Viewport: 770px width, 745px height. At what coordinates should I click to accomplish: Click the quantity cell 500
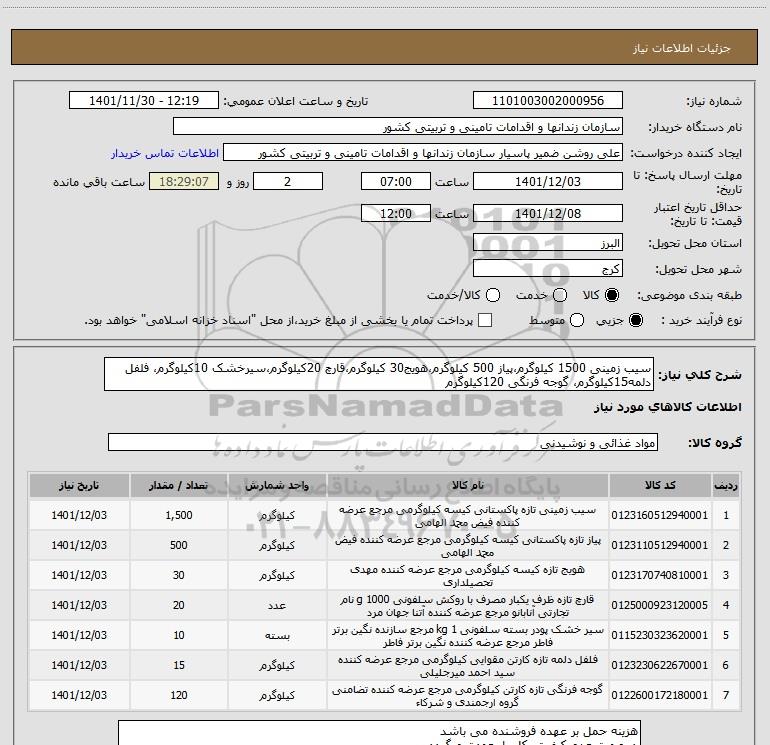[179, 545]
